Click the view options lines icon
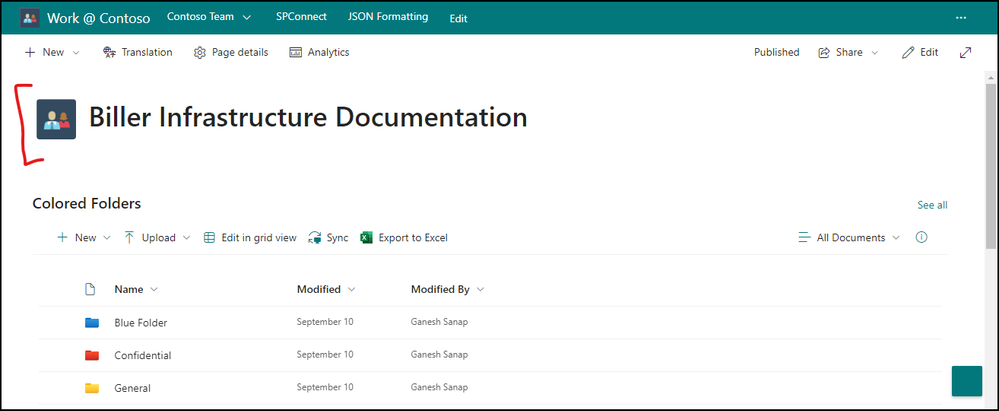Image resolution: width=999 pixels, height=411 pixels. click(x=804, y=238)
